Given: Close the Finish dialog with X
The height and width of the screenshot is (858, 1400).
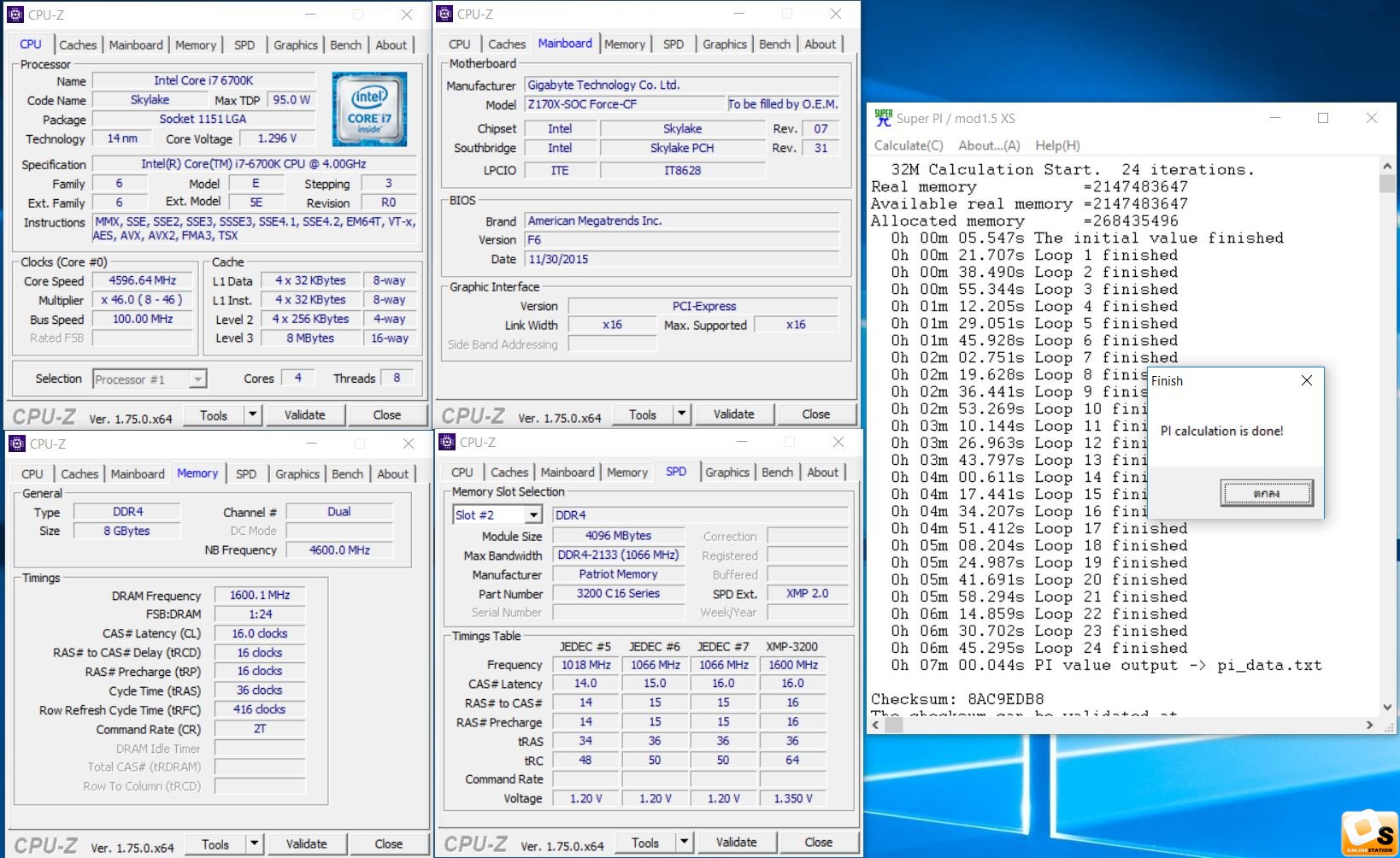Looking at the screenshot, I should (1306, 380).
